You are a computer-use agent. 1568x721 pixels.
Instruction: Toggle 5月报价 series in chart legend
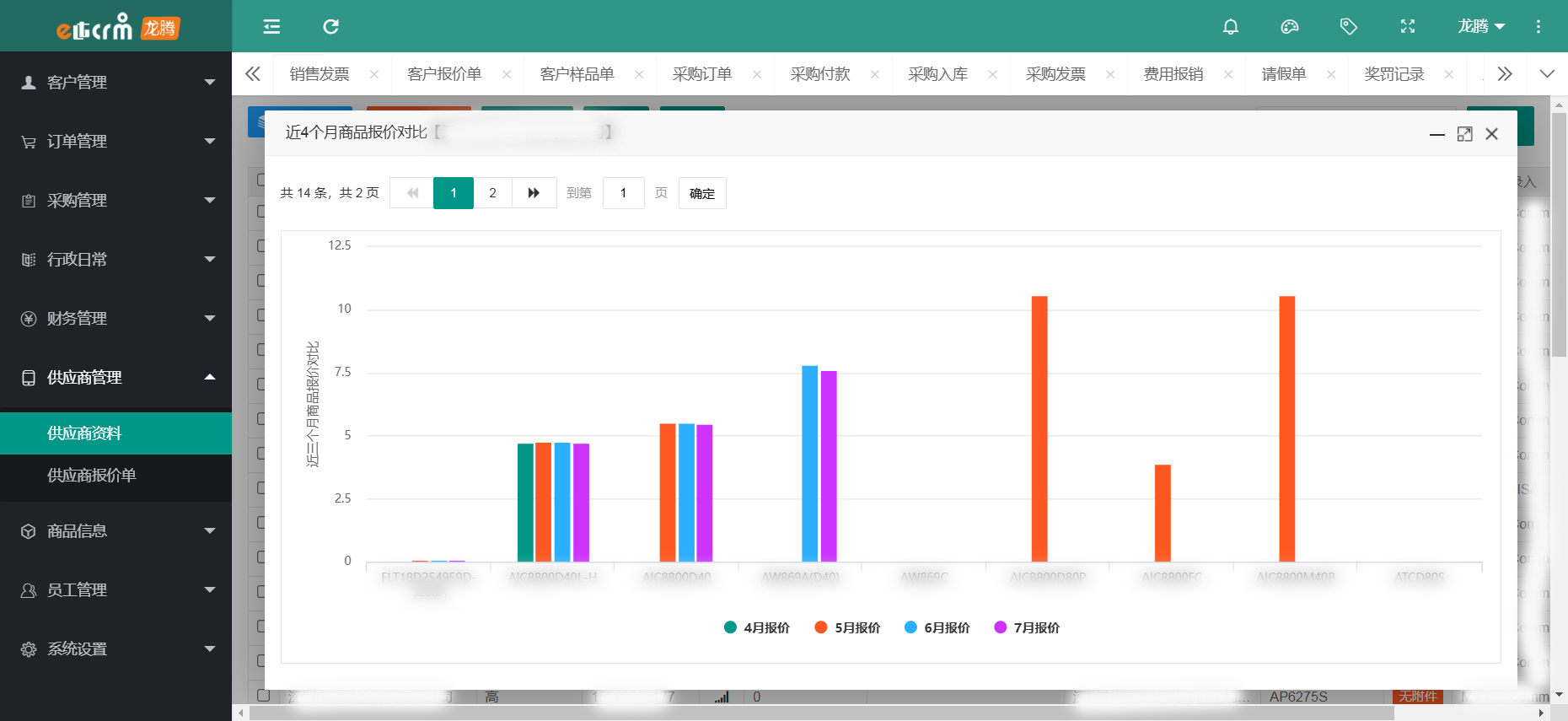pyautogui.click(x=847, y=627)
